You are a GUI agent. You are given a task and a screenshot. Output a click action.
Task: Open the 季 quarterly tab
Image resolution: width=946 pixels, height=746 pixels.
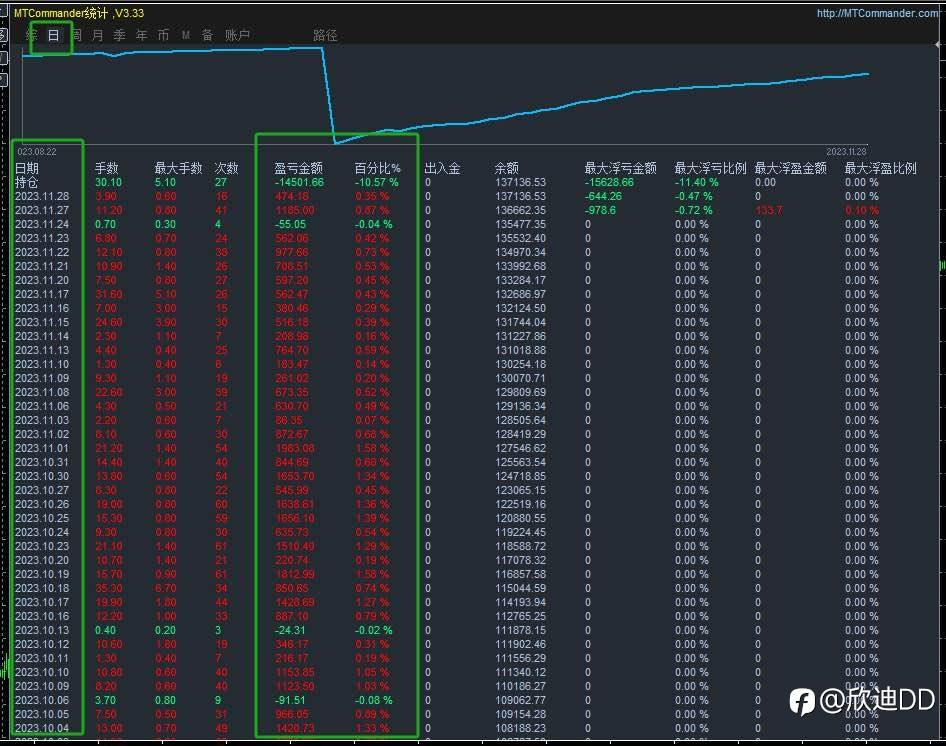[119, 35]
